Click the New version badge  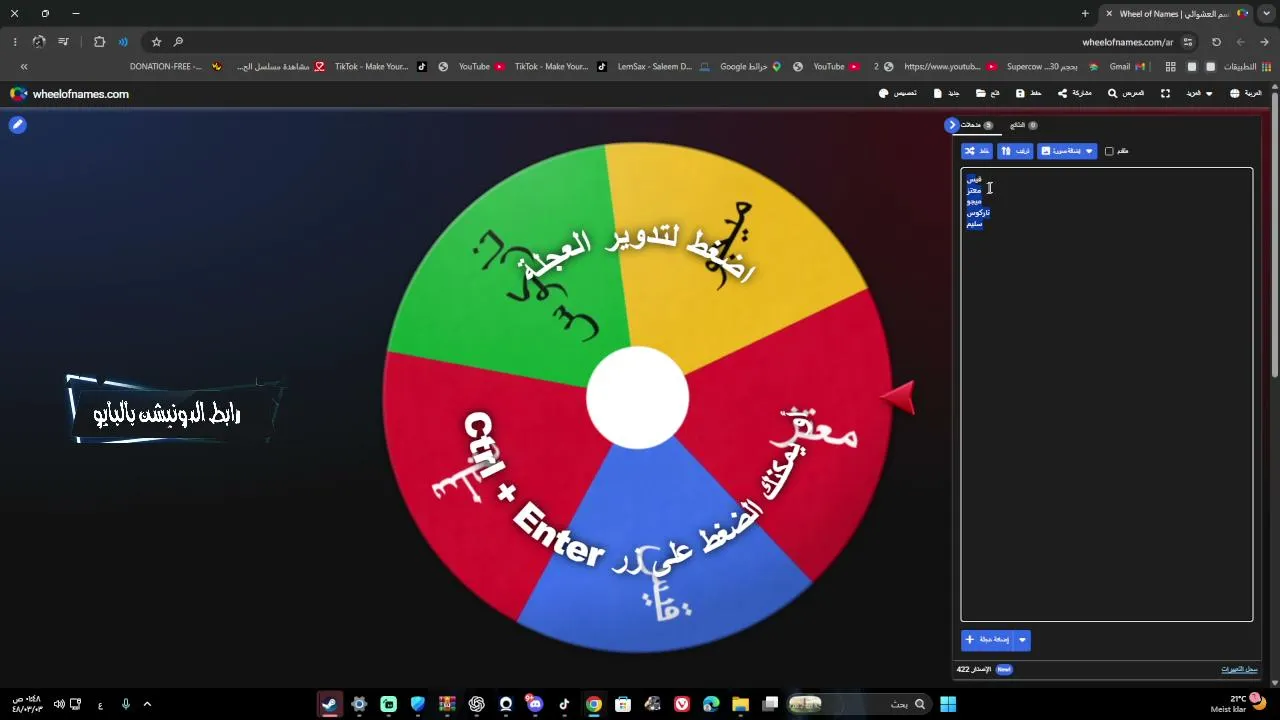coord(1004,669)
